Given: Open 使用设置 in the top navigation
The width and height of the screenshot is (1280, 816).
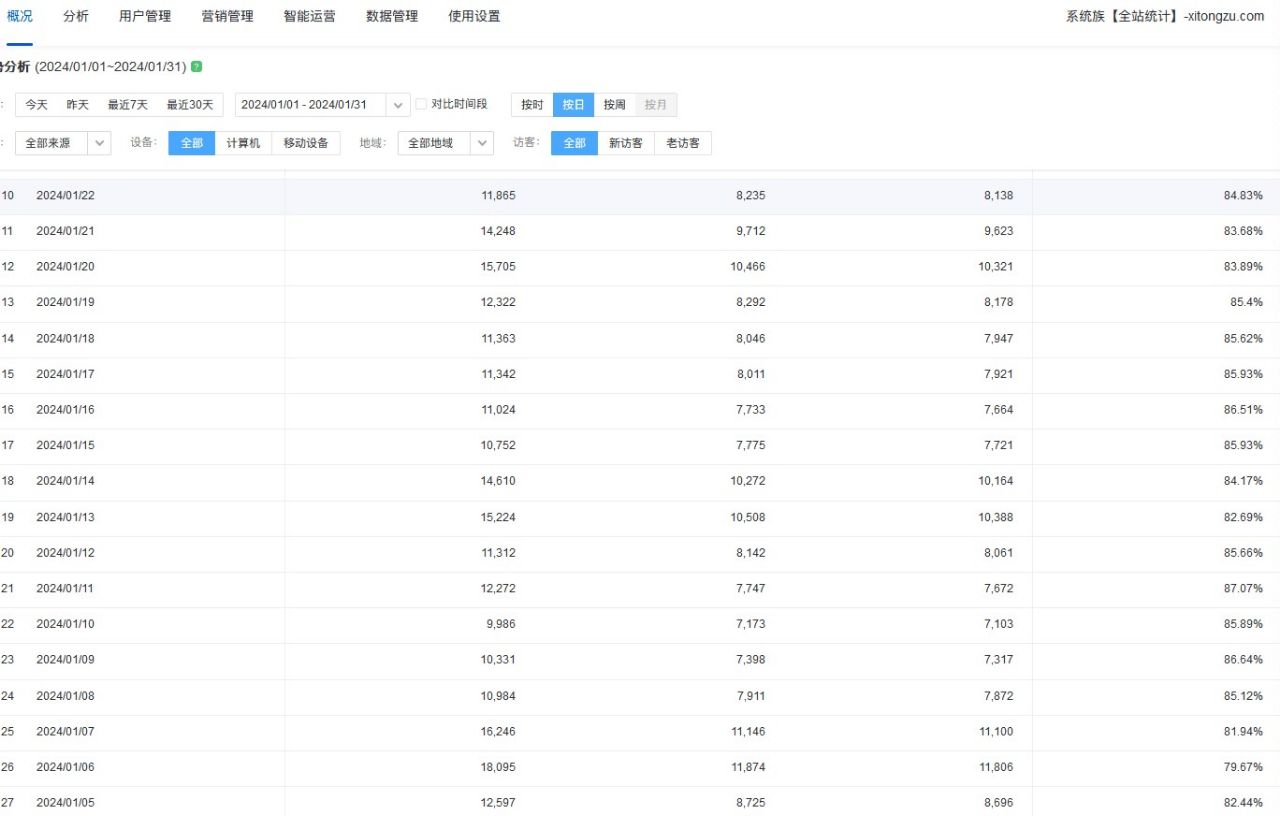Looking at the screenshot, I should (474, 16).
